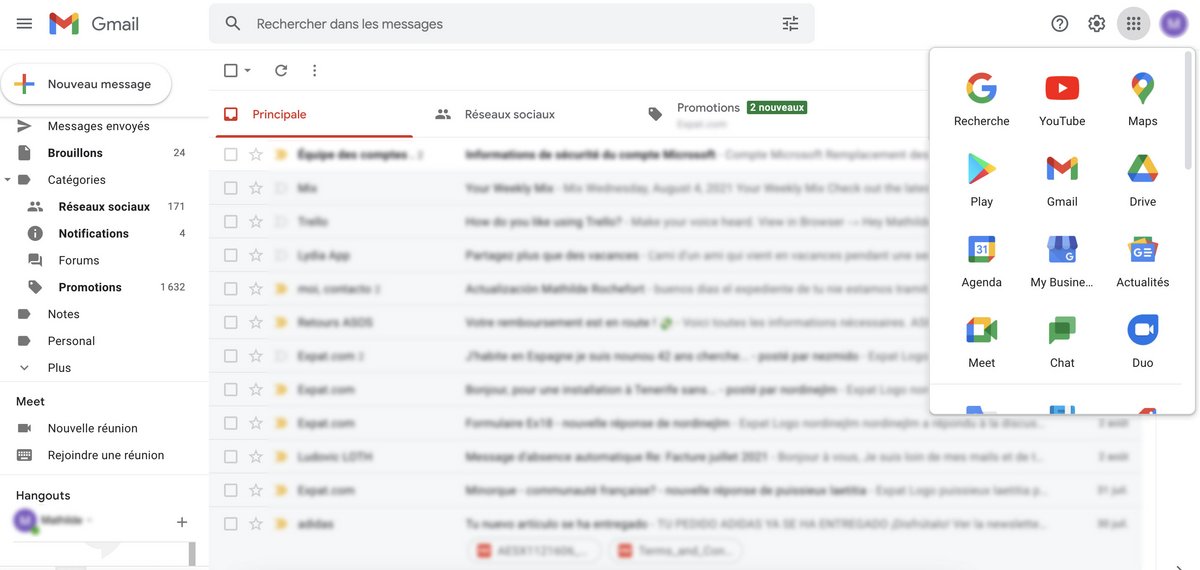This screenshot has height=570, width=1200.
Task: Toggle importance marker on Ludovic LOTH email
Action: [281, 456]
